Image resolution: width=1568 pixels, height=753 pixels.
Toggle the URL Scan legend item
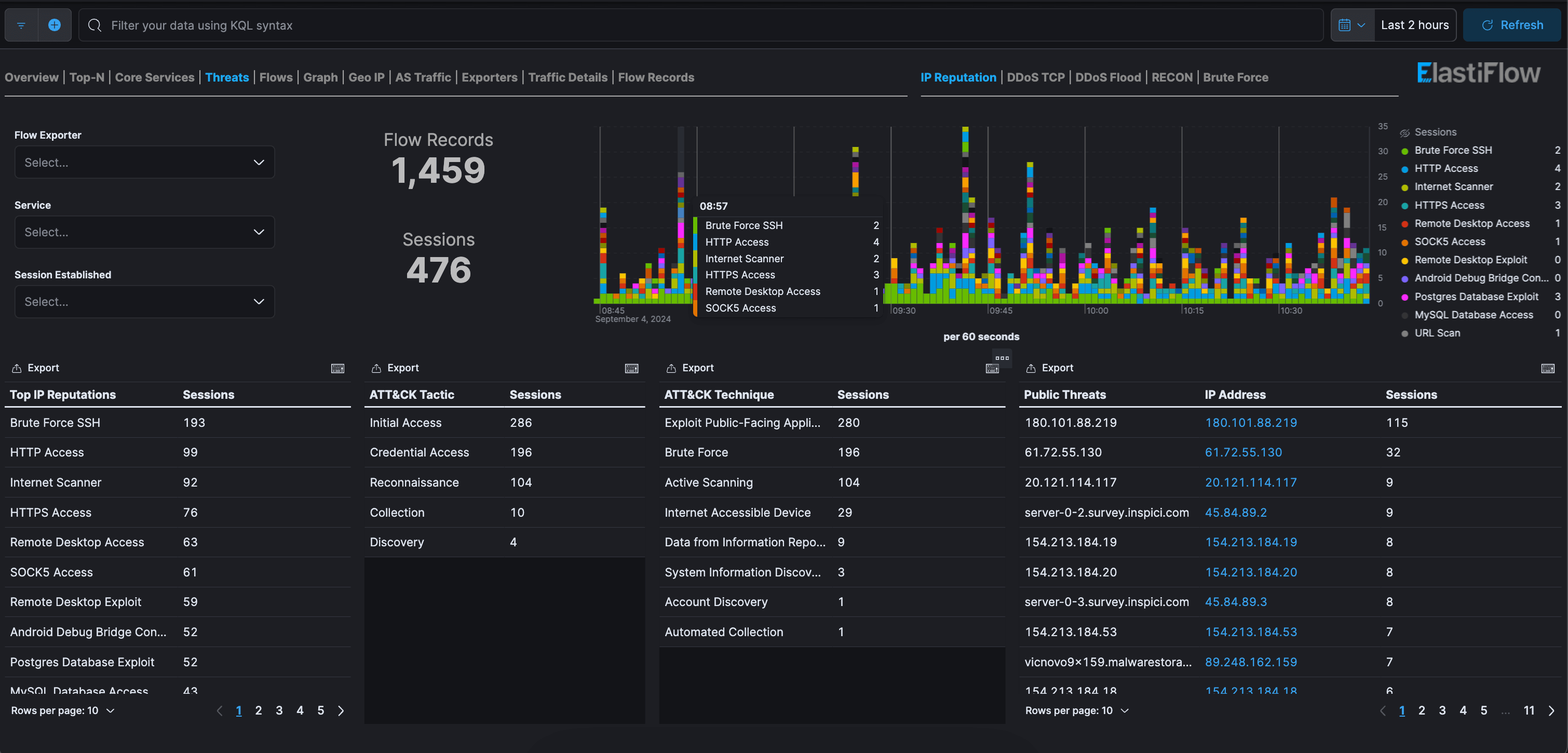point(1438,333)
